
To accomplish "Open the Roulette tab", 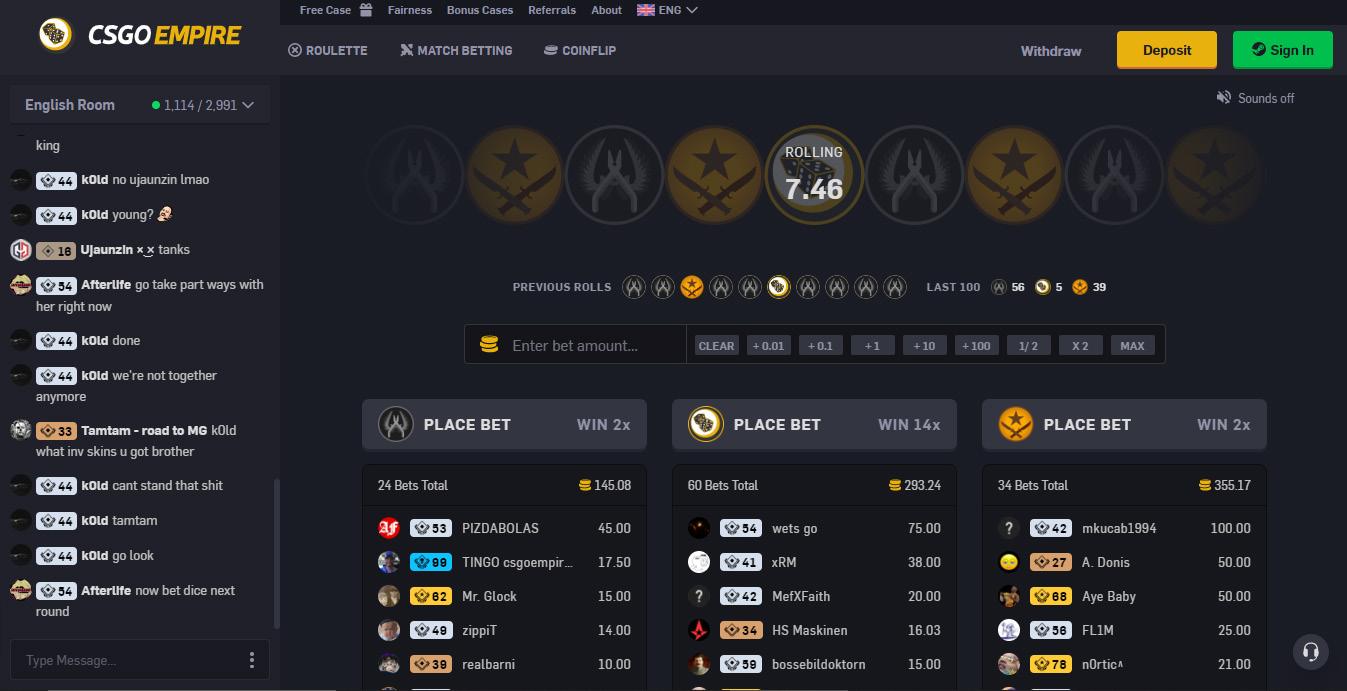I will pyautogui.click(x=328, y=50).
